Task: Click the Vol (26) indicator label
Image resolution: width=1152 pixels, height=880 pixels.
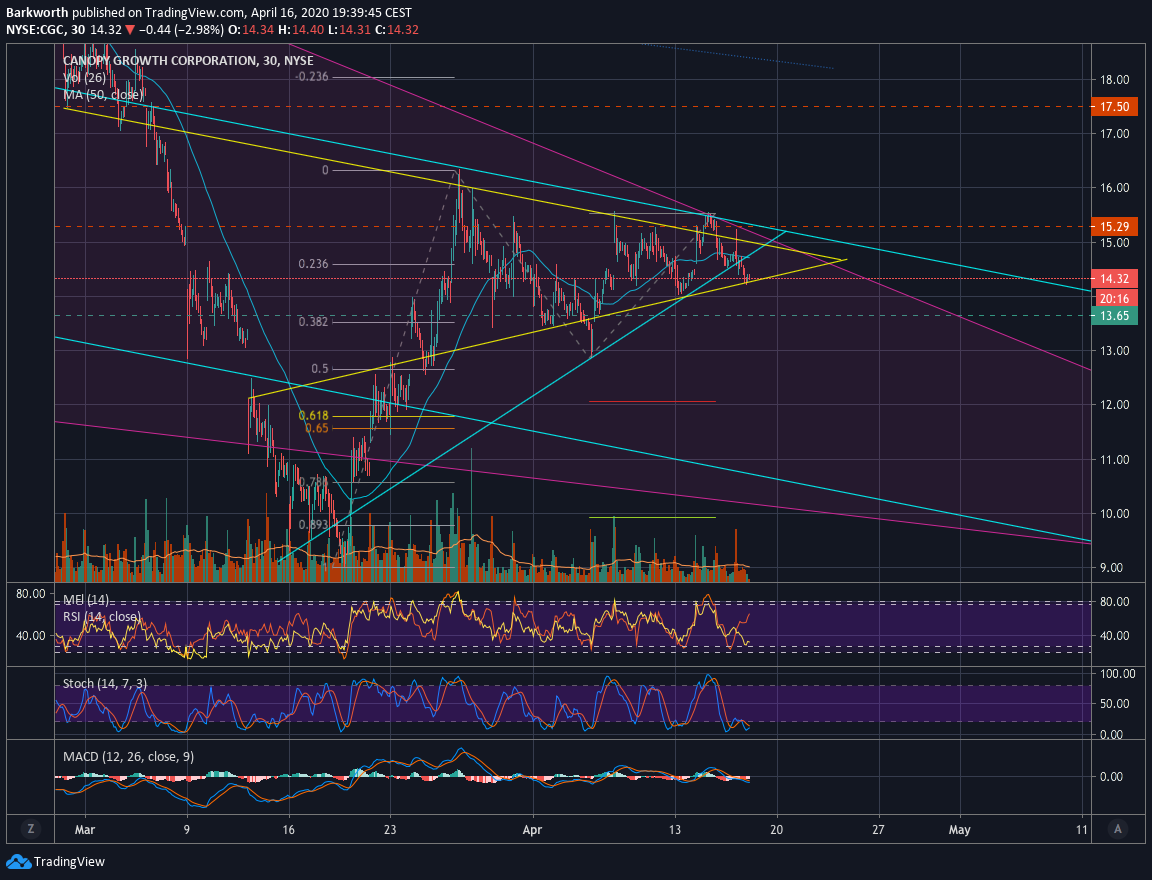Action: tap(84, 78)
